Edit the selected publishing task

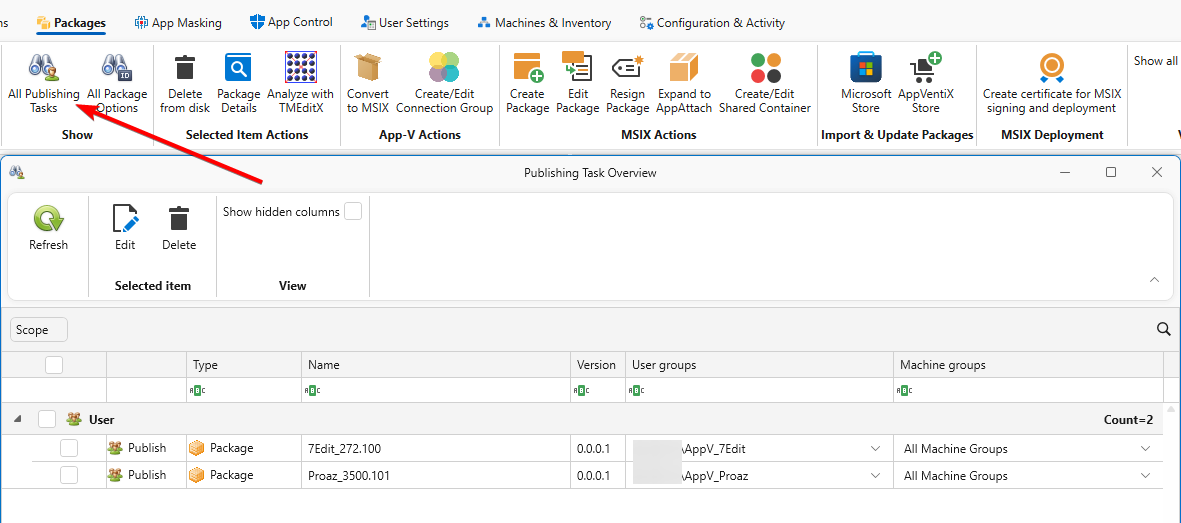click(x=125, y=228)
